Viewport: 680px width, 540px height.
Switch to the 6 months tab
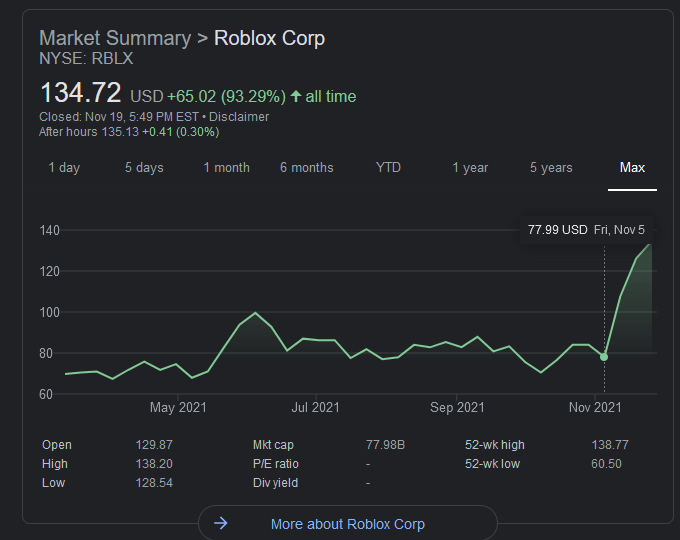pyautogui.click(x=307, y=167)
